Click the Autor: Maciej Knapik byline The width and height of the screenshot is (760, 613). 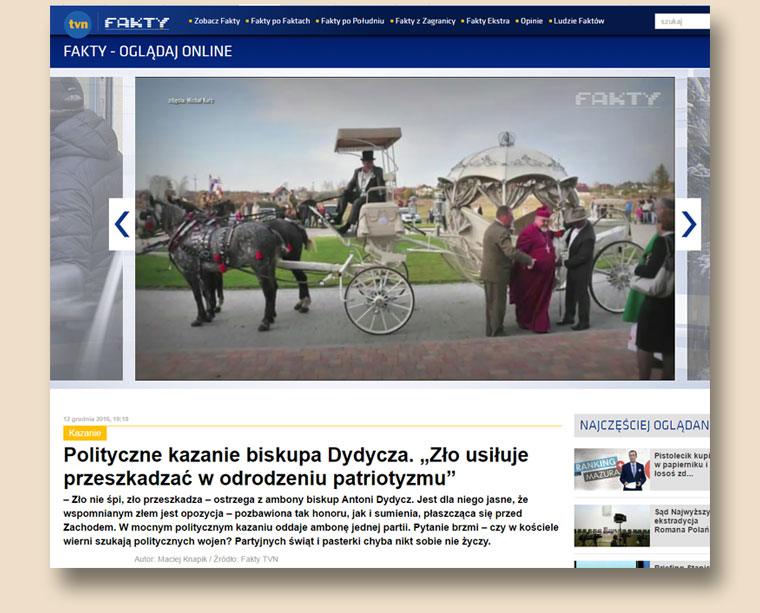(206, 559)
